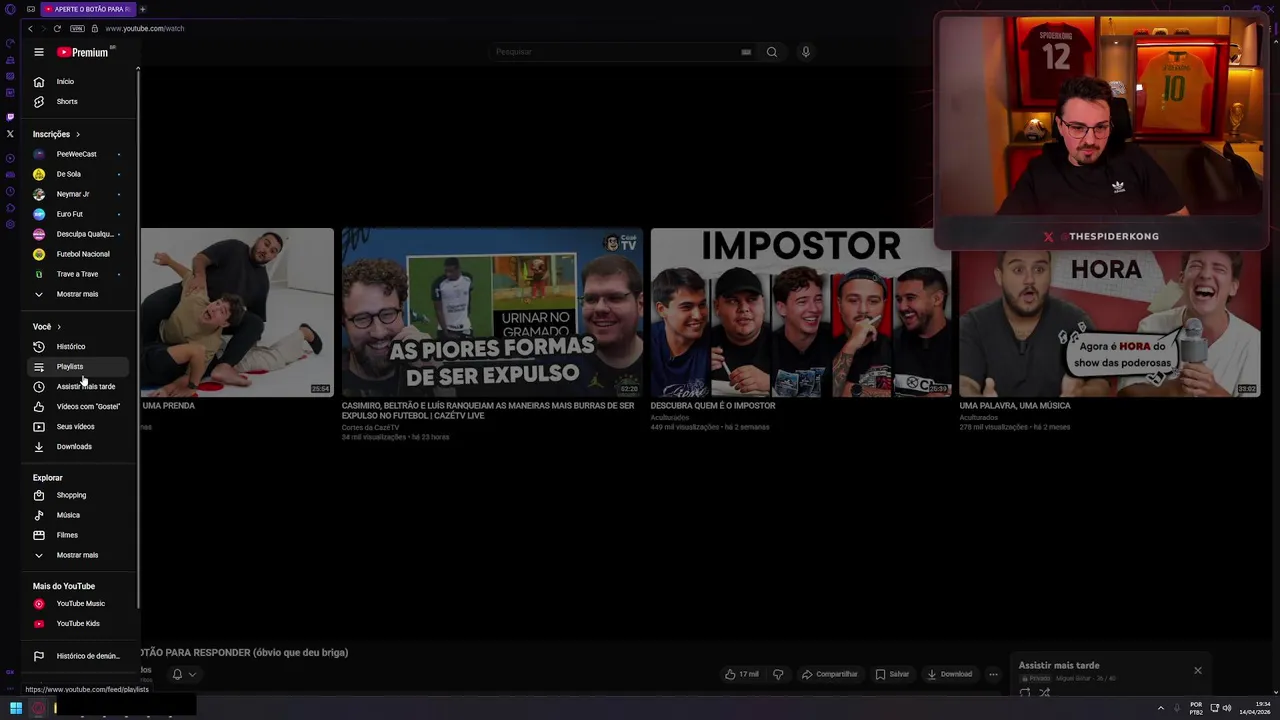Viewport: 1280px width, 720px height.
Task: Open Seus vídeos in the sidebar
Action: coord(80,426)
